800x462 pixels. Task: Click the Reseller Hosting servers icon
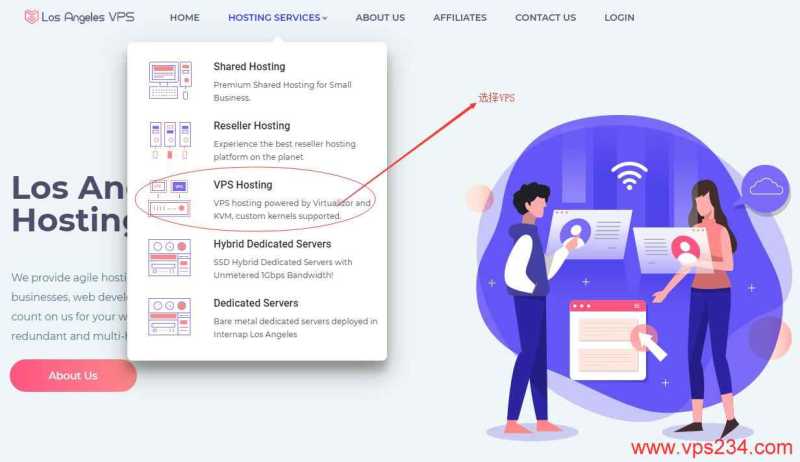(x=170, y=140)
